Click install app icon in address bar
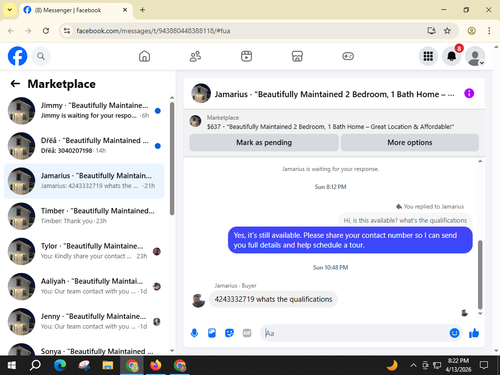Image resolution: width=500 pixels, height=375 pixels. 431,31
